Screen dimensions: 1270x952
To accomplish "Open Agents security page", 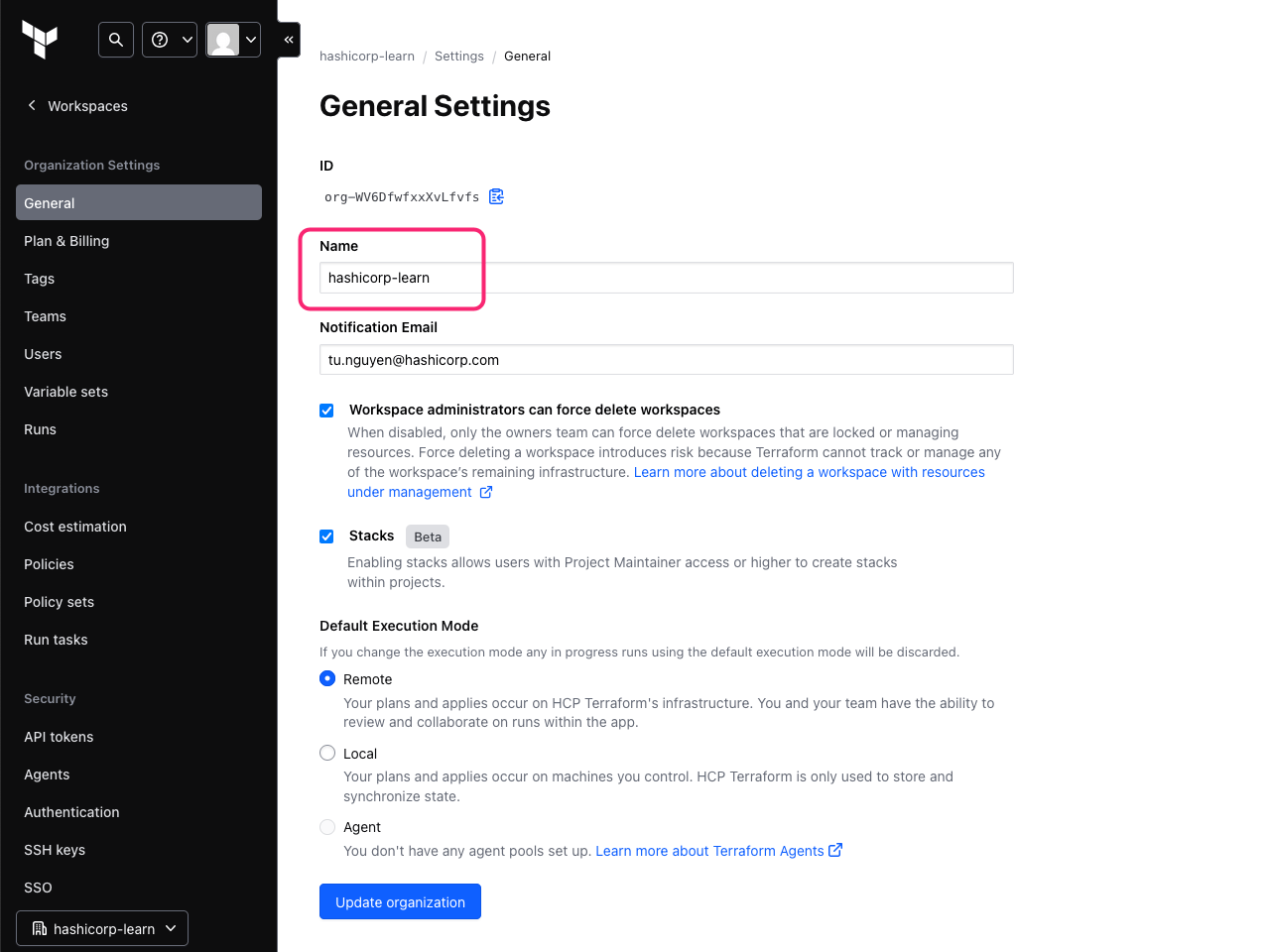I will pos(139,774).
